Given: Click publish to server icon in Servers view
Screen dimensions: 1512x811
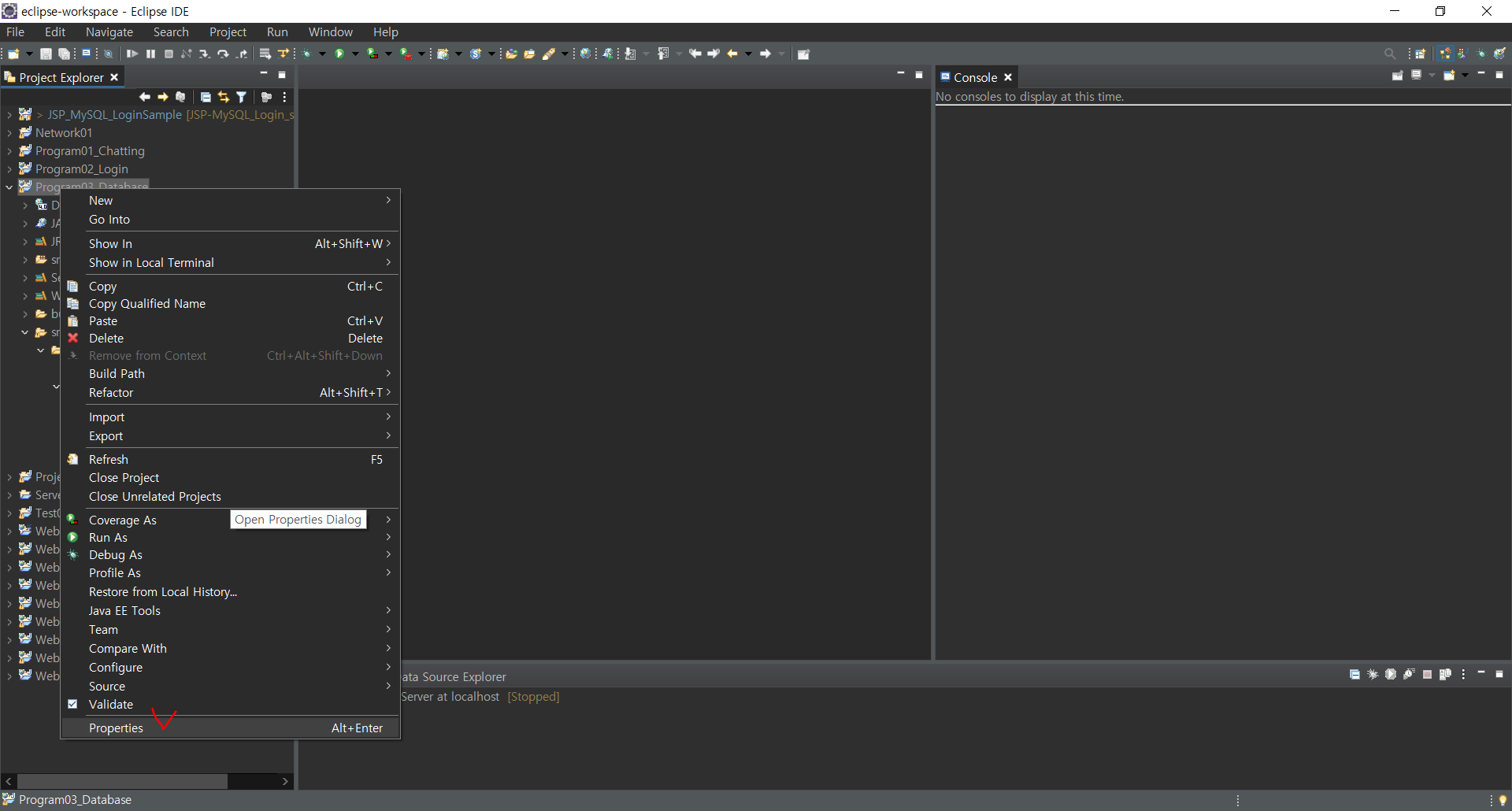Looking at the screenshot, I should (x=1445, y=674).
